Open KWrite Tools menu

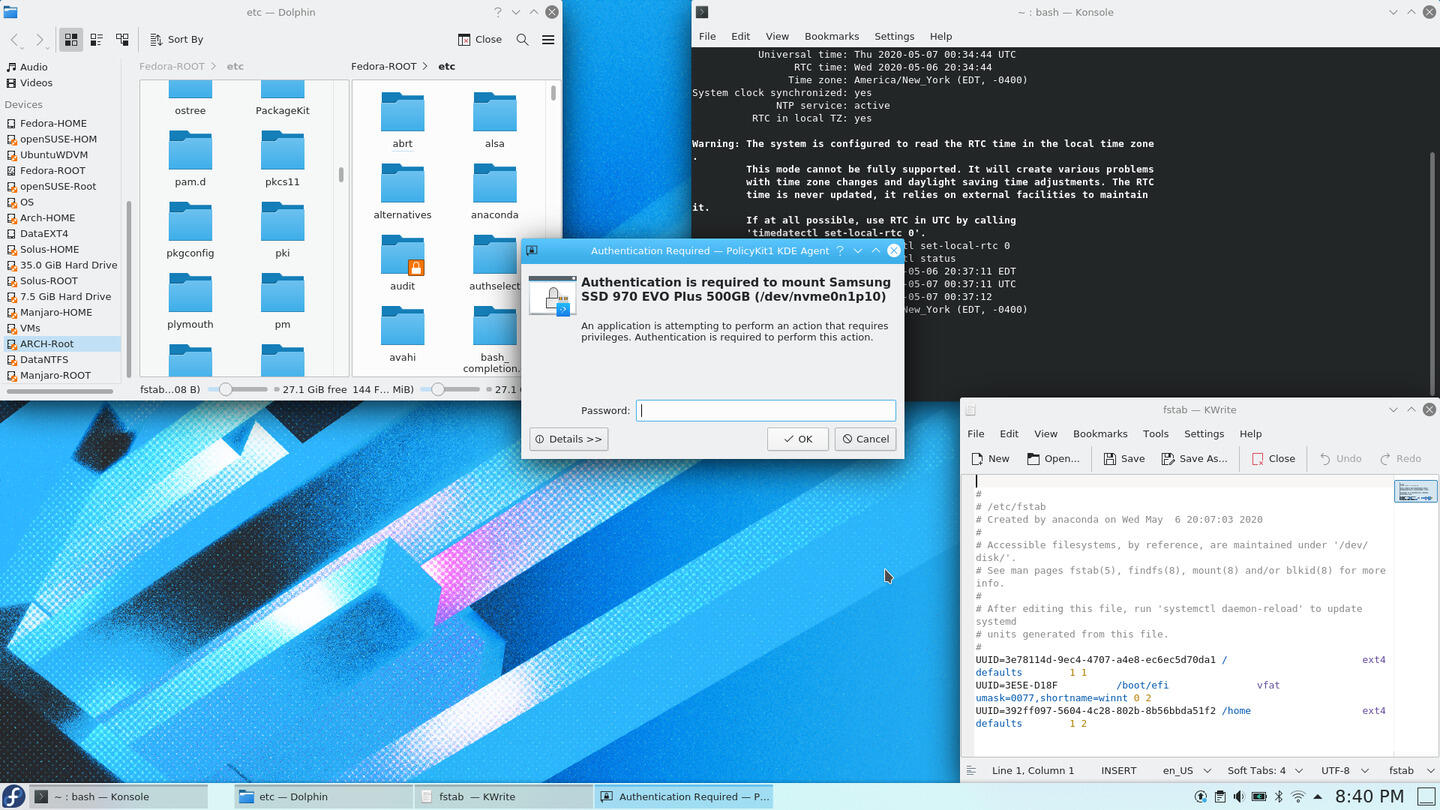1156,434
